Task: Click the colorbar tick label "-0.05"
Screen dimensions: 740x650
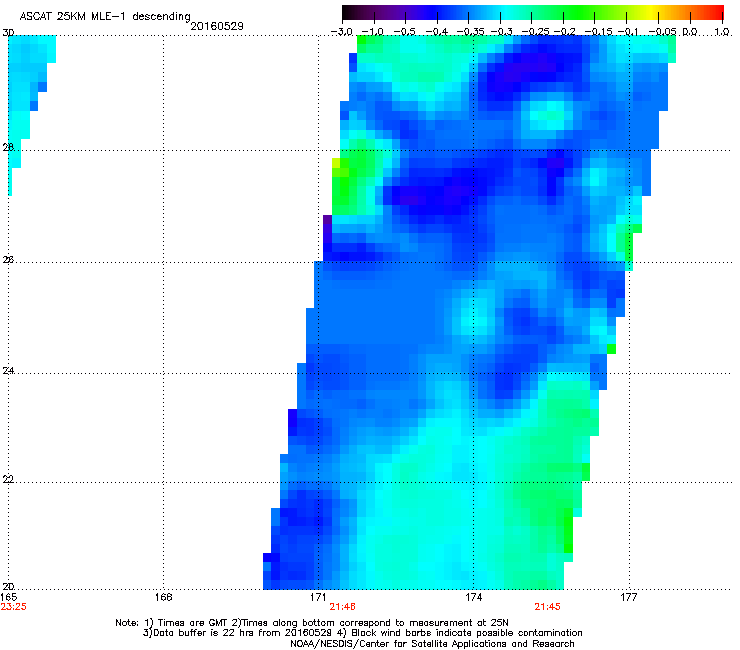Action: (662, 32)
